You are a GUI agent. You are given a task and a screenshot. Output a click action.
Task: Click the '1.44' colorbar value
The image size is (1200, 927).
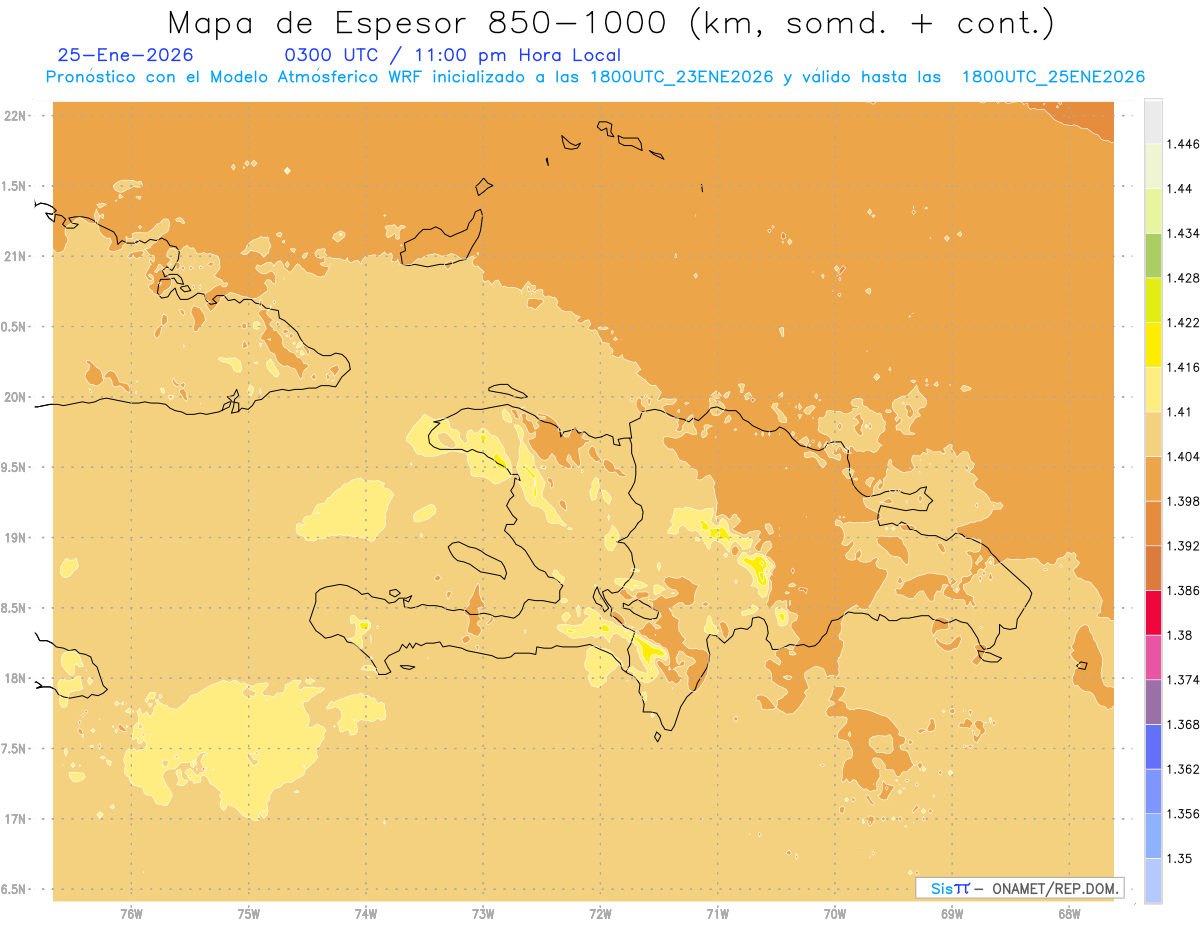tap(1180, 188)
